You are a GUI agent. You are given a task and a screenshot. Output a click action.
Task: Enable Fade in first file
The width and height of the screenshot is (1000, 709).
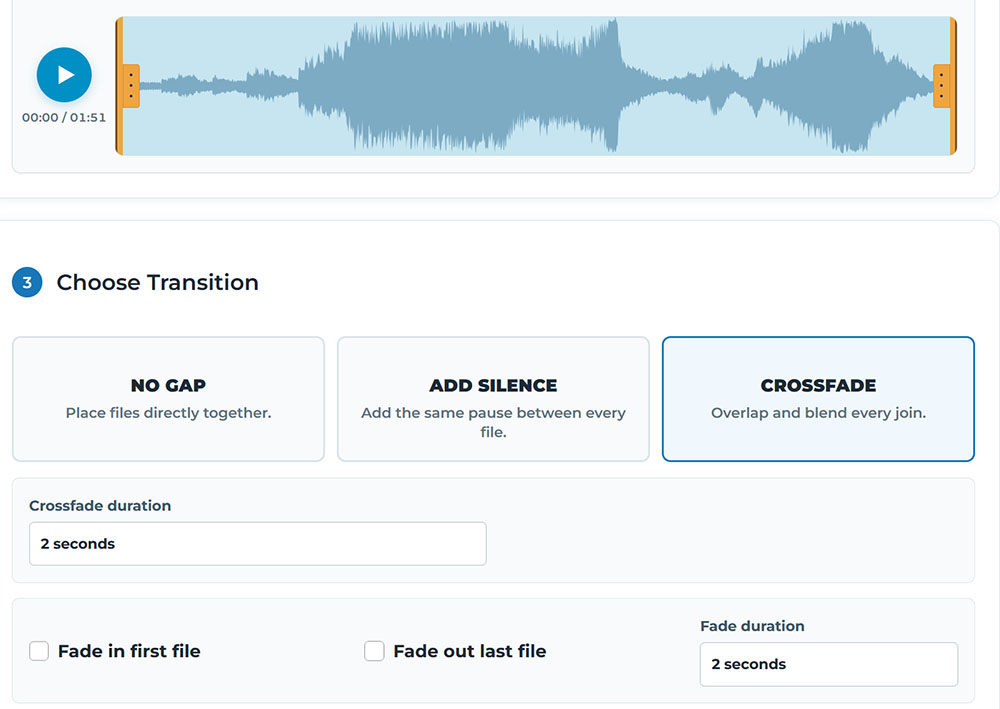pyautogui.click(x=39, y=651)
